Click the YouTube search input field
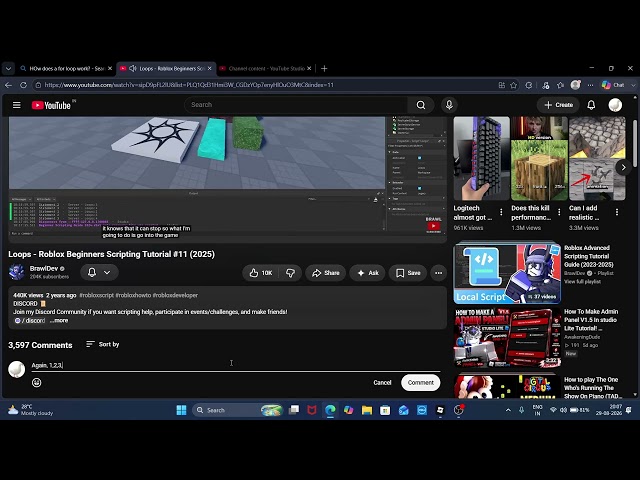The image size is (640, 480). pyautogui.click(x=296, y=105)
